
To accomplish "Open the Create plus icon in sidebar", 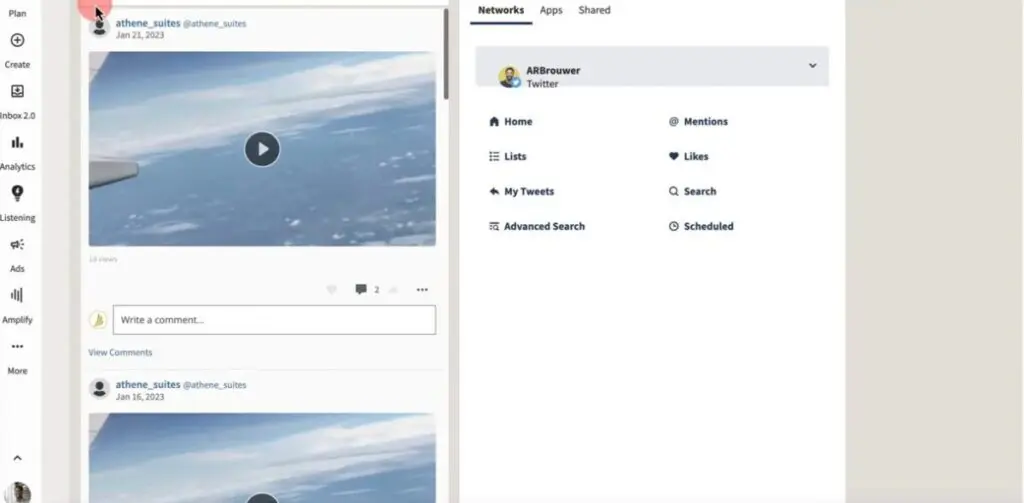I will [x=17, y=41].
